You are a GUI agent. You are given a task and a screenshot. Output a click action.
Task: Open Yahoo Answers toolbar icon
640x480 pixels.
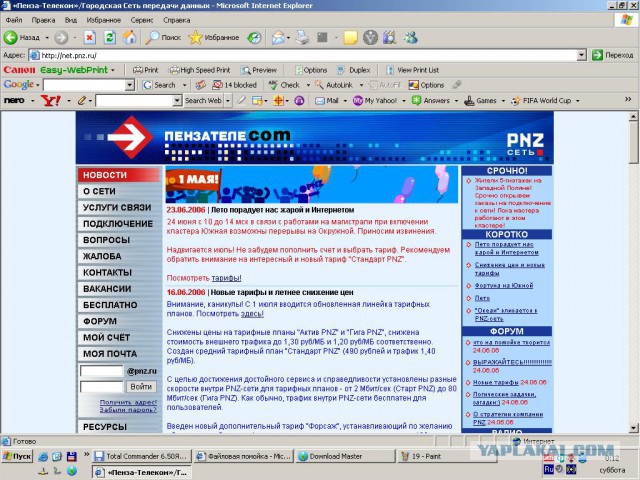point(416,100)
